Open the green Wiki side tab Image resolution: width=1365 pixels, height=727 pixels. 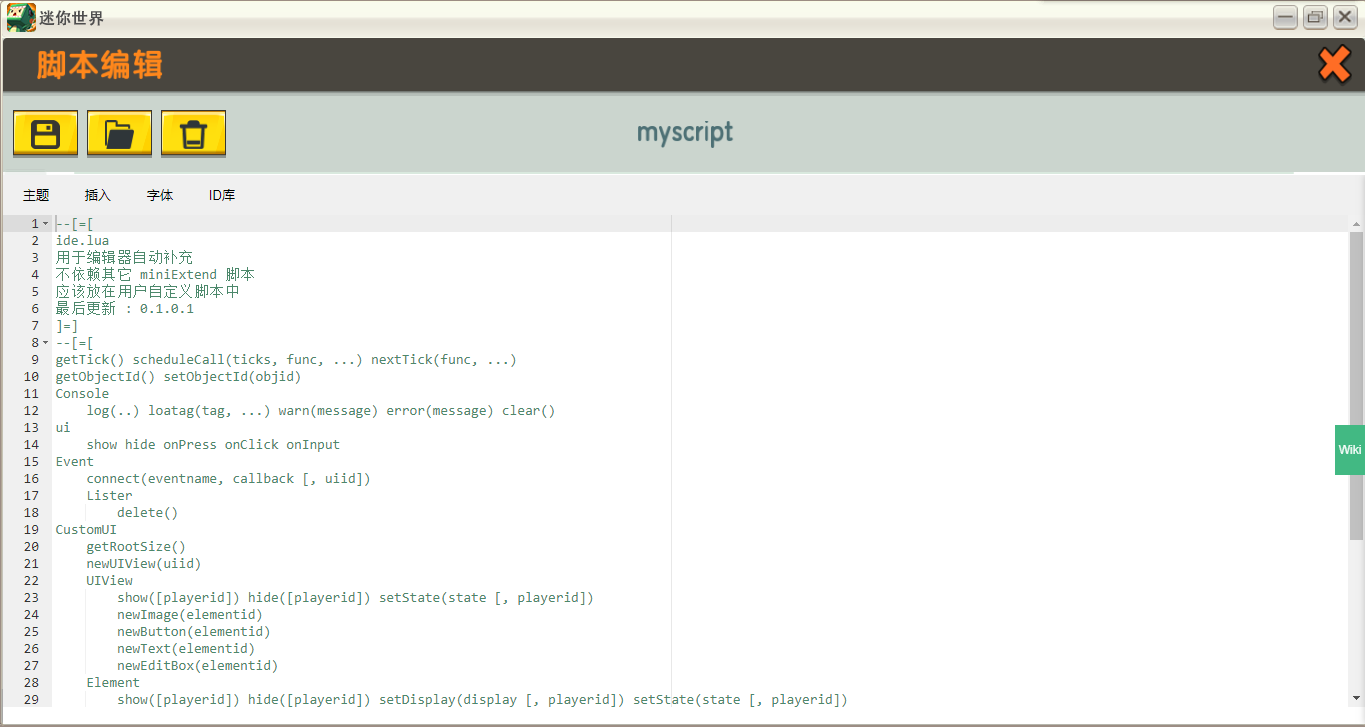1350,450
